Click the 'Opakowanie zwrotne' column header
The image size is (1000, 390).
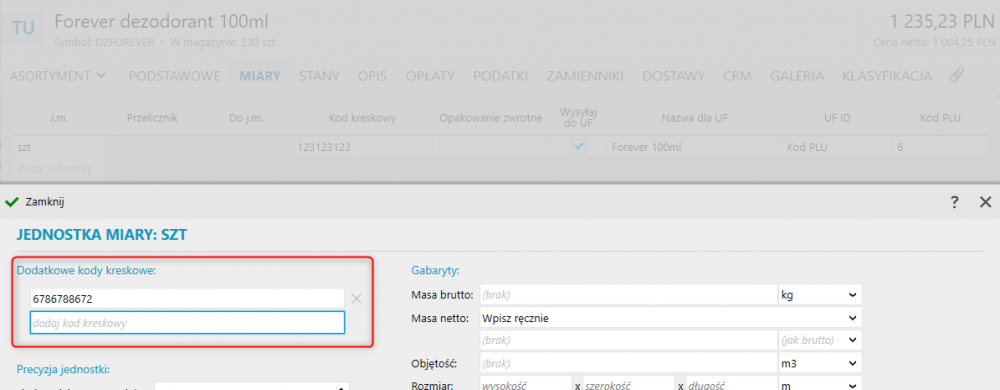[x=490, y=118]
